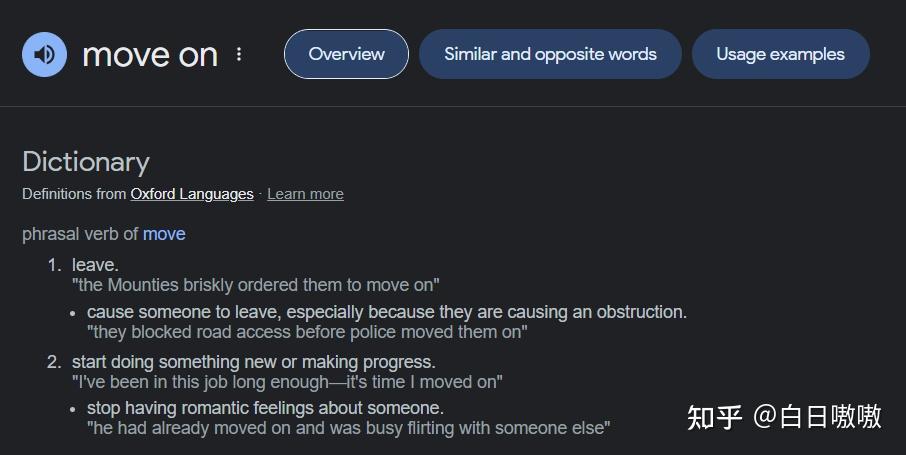Image resolution: width=906 pixels, height=455 pixels.
Task: Select the Dictionary section heading
Action: 86,162
